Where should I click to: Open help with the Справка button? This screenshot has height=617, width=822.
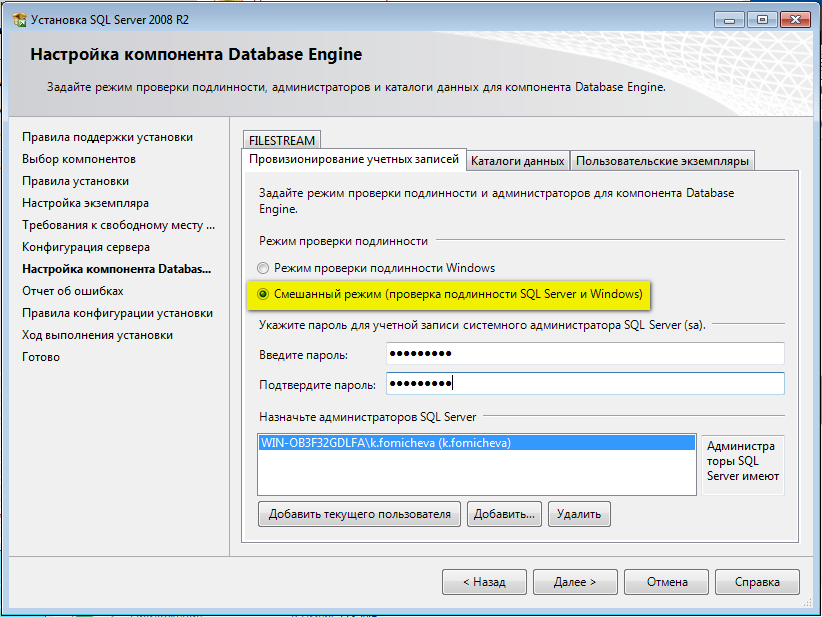coord(758,582)
